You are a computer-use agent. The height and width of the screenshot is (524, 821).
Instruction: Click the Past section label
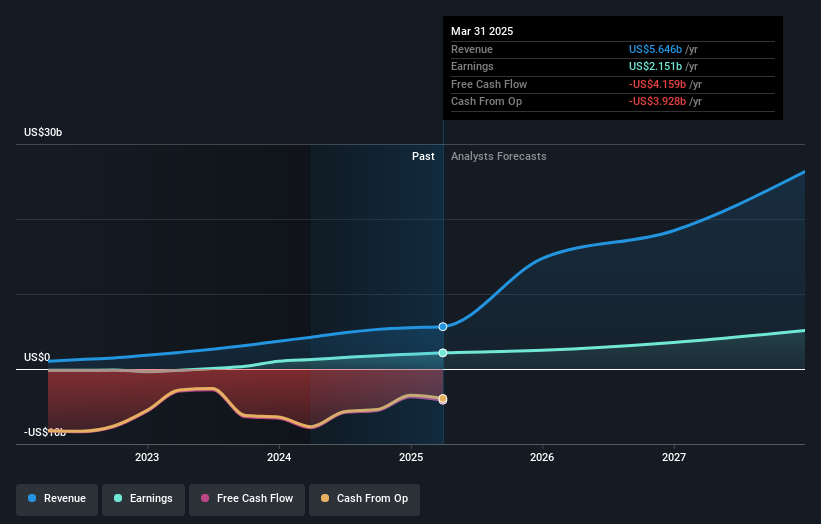[423, 157]
